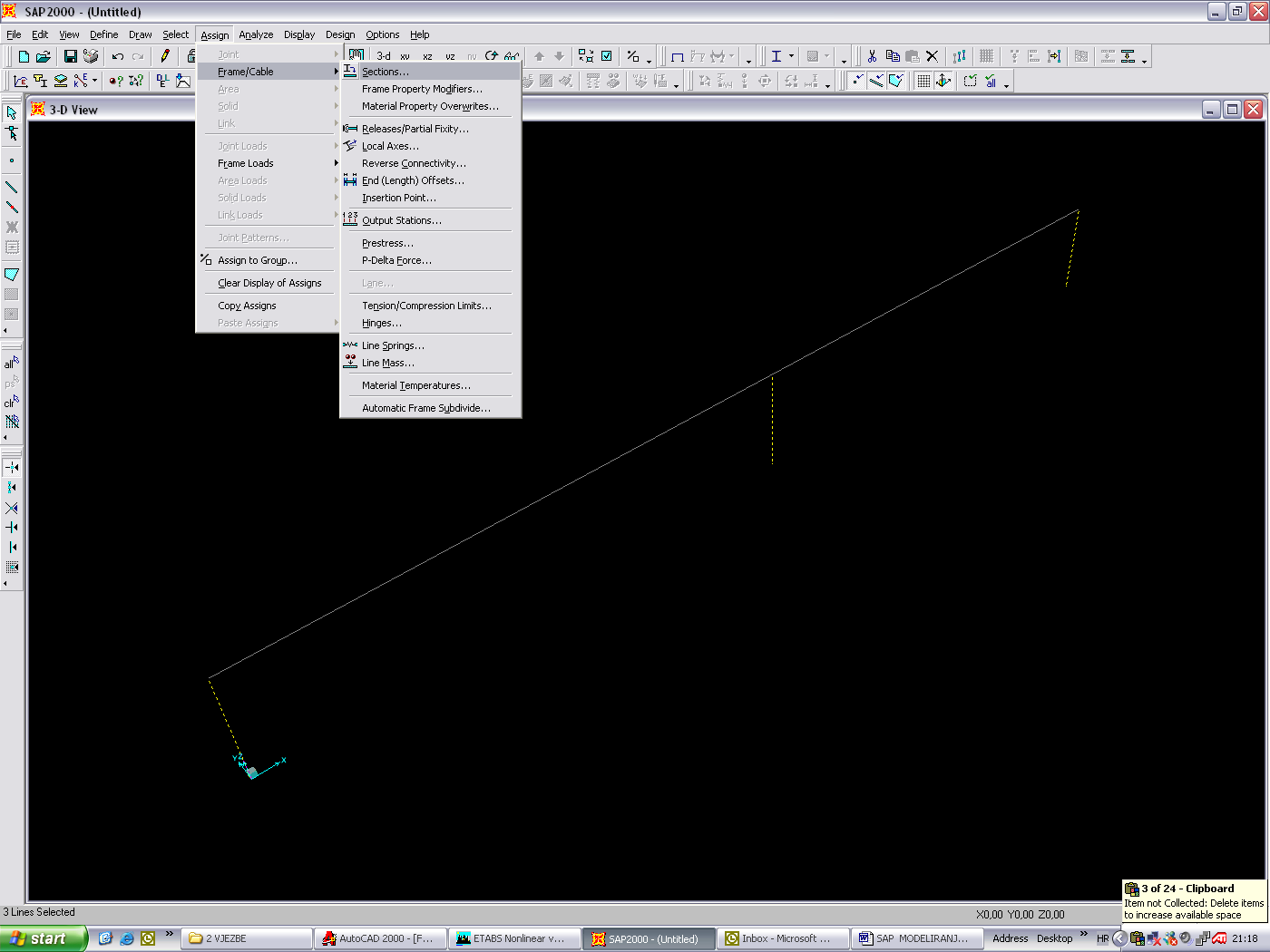Click the New Model icon

(24, 56)
